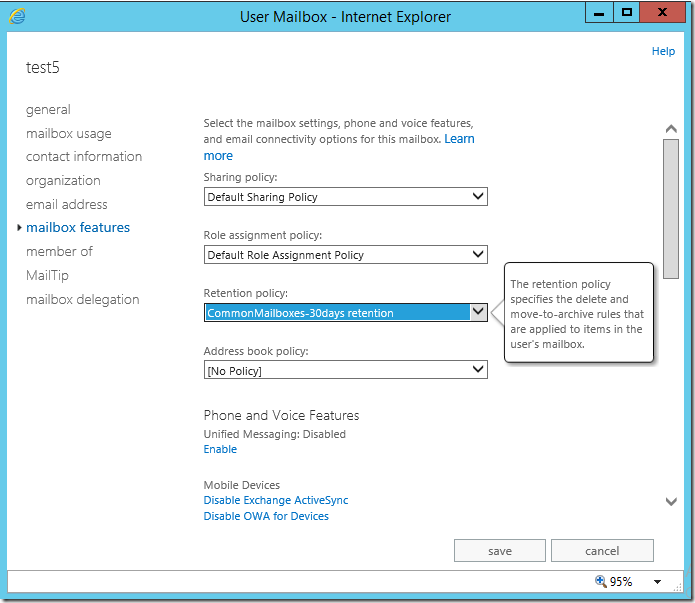695x603 pixels.
Task: Minimize the User Mailbox window
Action: pos(599,13)
